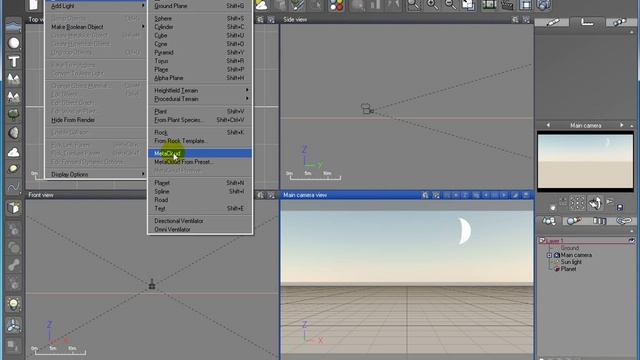Image resolution: width=640 pixels, height=360 pixels.
Task: Click the planet tool icon in left toolbar
Action: point(13,169)
